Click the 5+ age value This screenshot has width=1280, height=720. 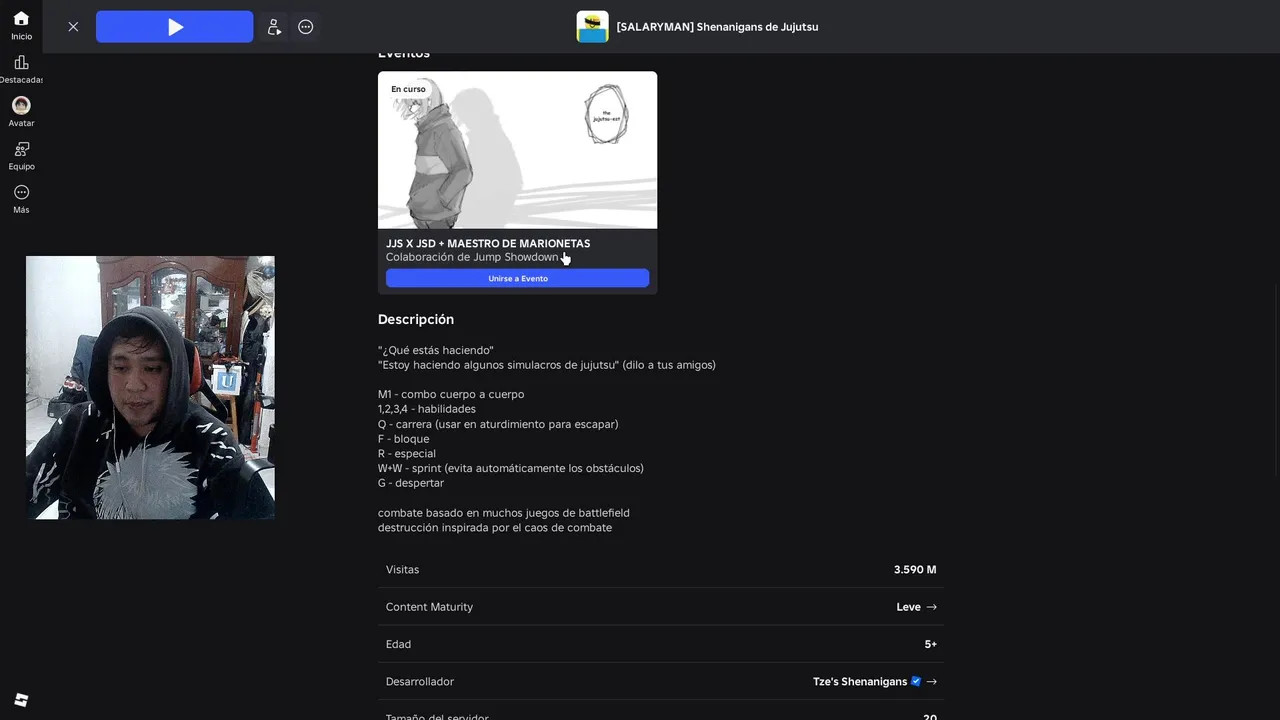931,644
